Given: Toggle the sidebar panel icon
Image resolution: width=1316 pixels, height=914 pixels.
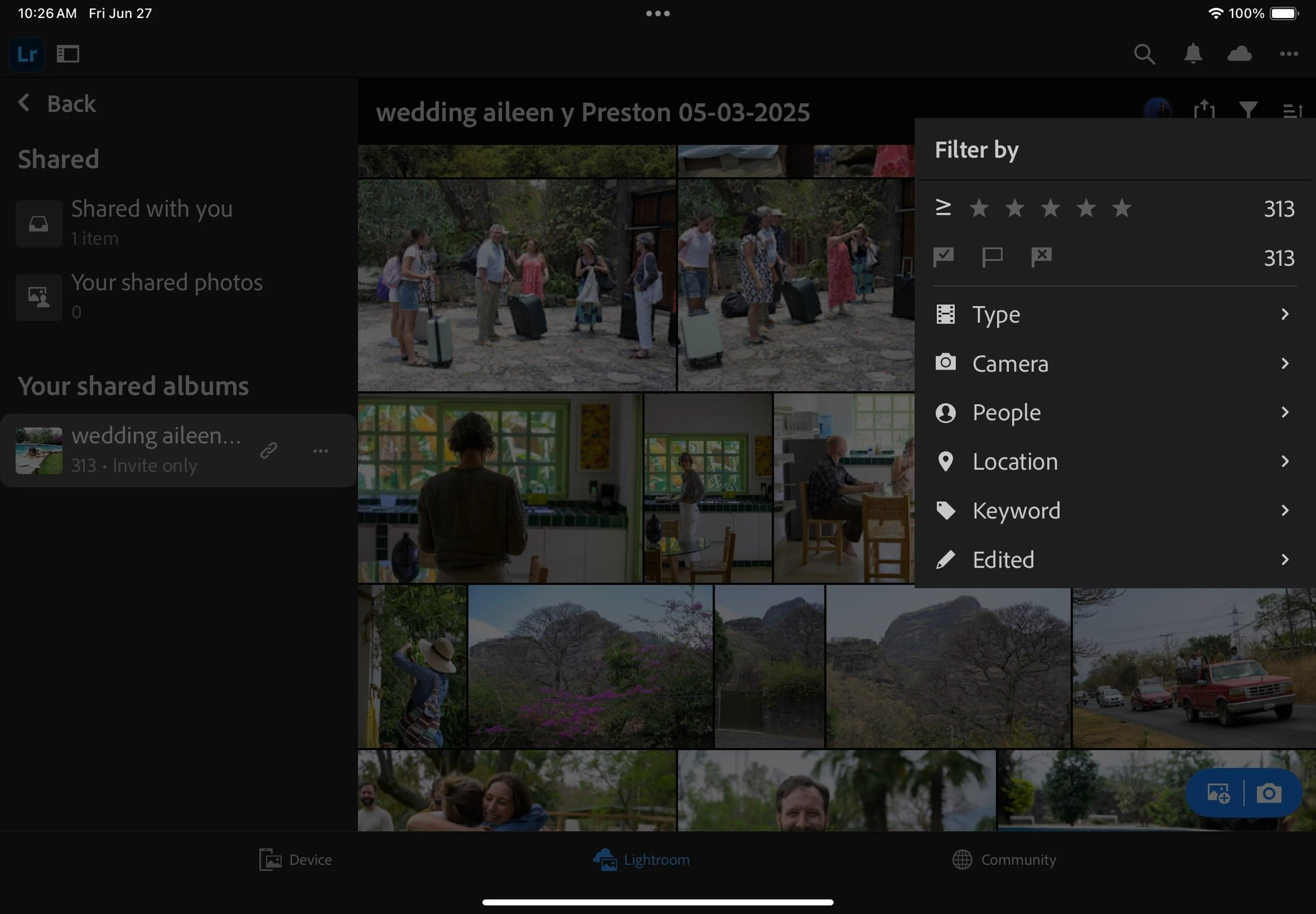Looking at the screenshot, I should pyautogui.click(x=68, y=54).
